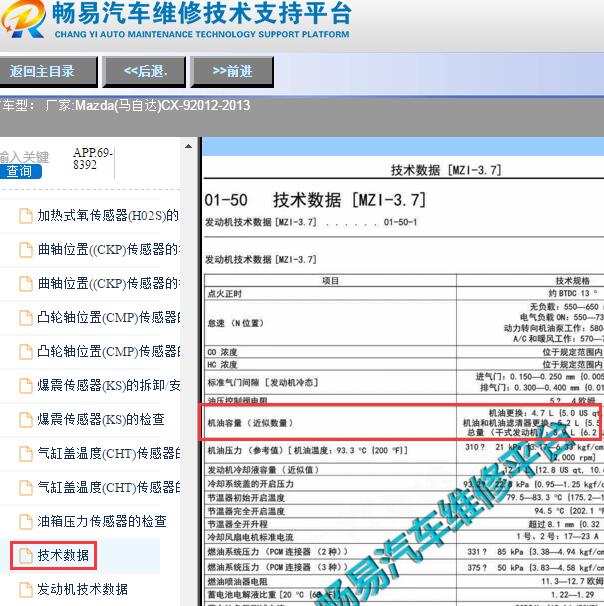
Task: Click the keyword input field
Action: (x=25, y=157)
